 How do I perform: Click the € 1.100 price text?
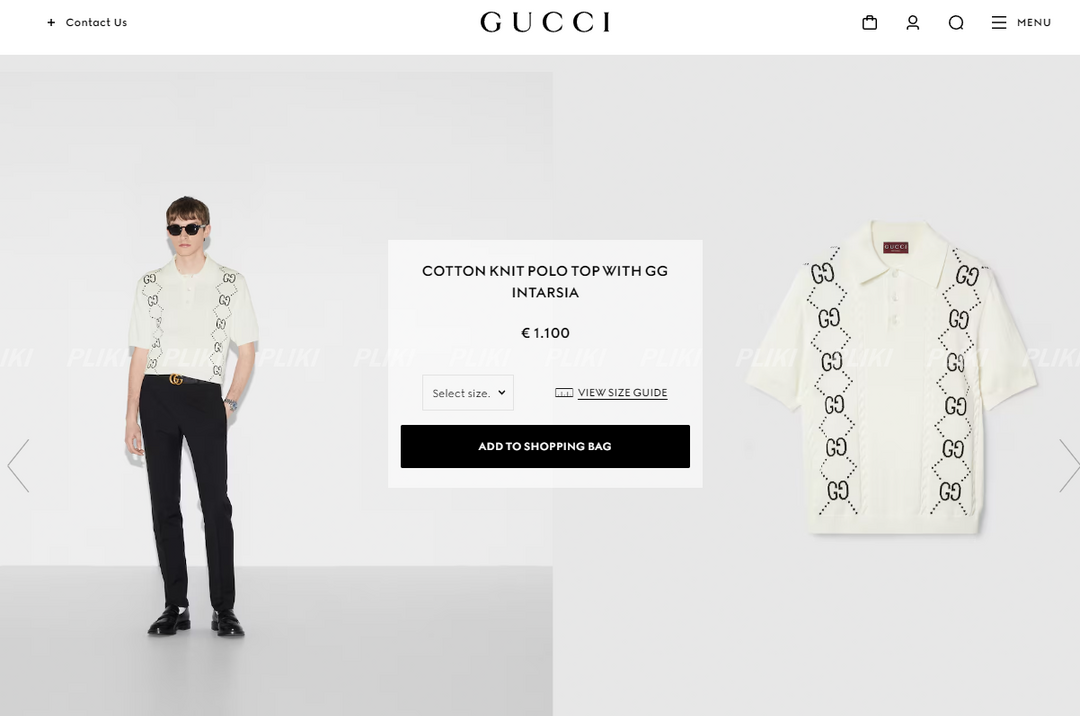pyautogui.click(x=545, y=333)
